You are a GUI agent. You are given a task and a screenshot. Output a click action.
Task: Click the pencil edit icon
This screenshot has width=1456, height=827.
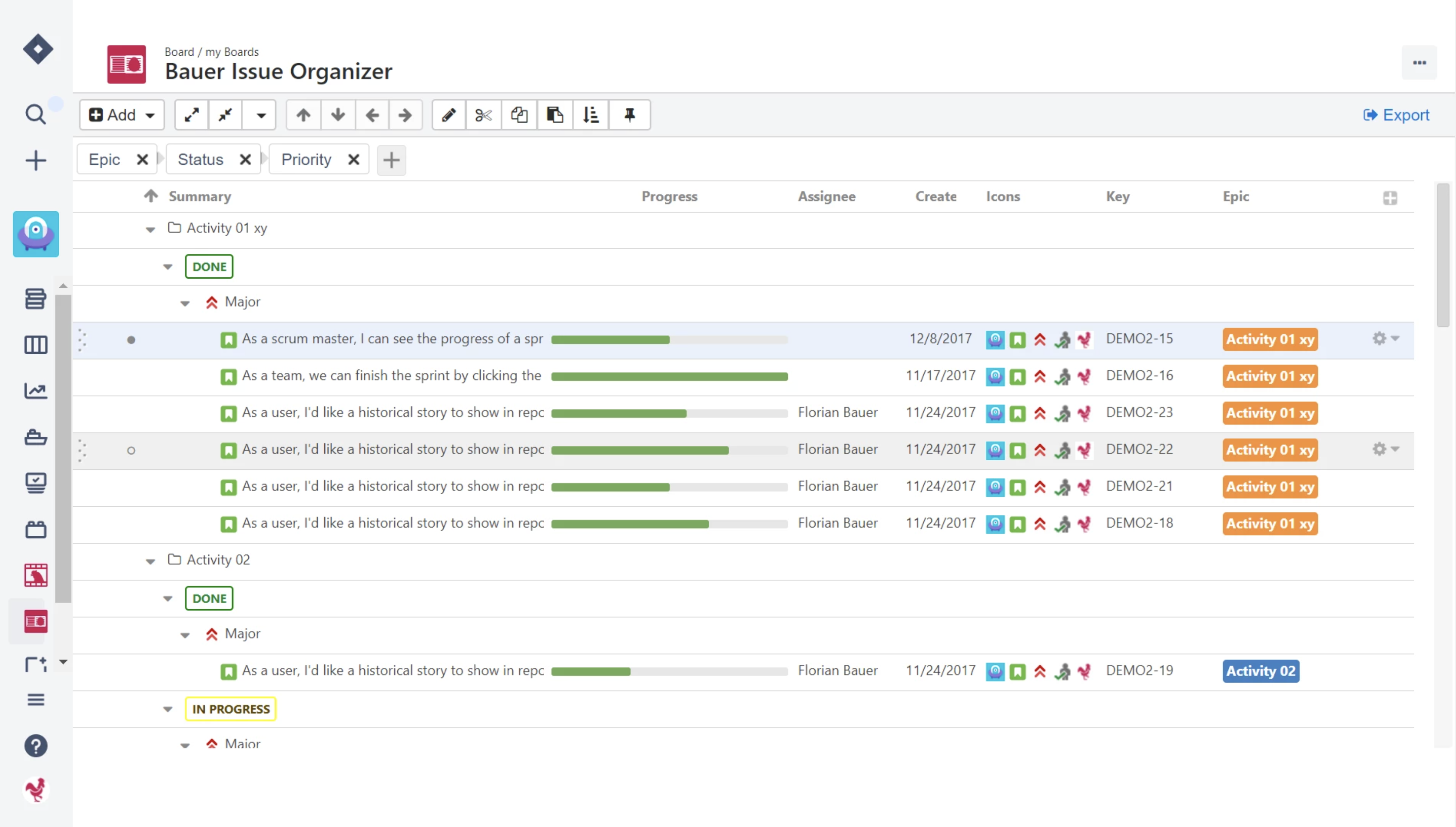click(x=449, y=116)
